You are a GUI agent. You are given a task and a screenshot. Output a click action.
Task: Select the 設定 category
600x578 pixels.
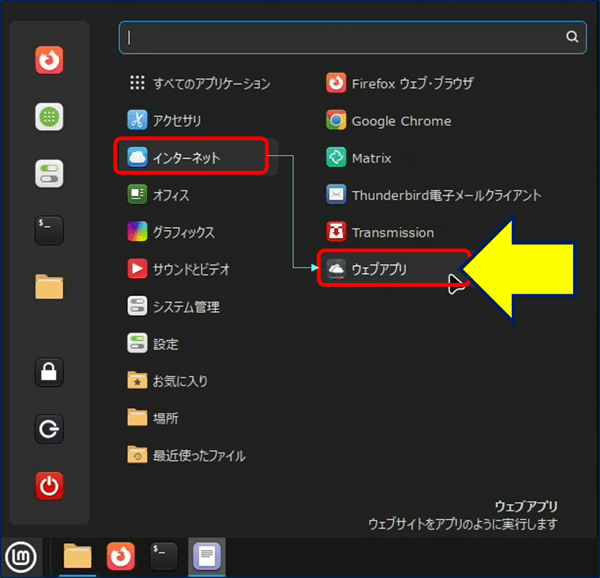click(153, 343)
